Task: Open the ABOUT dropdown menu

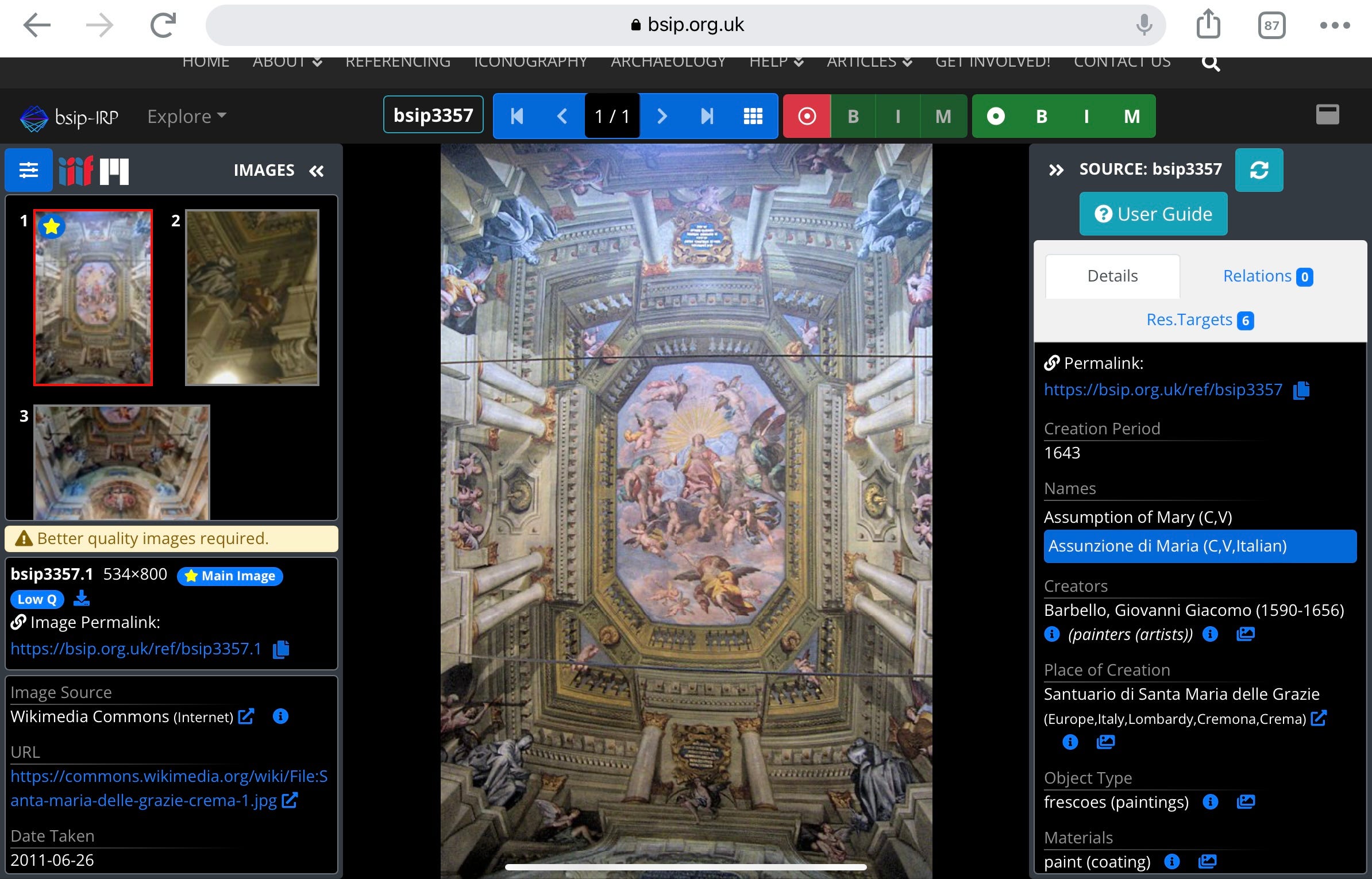Action: tap(287, 62)
